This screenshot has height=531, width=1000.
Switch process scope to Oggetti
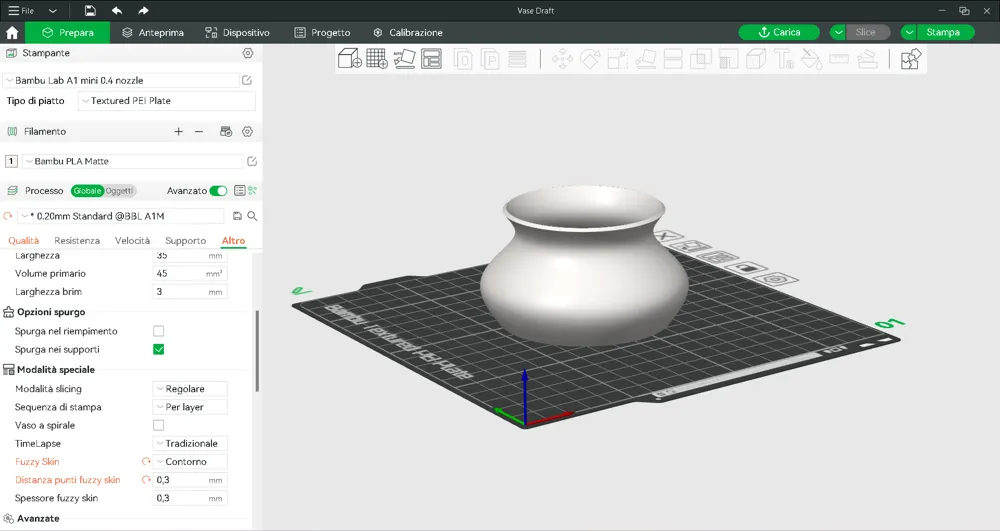tap(119, 191)
